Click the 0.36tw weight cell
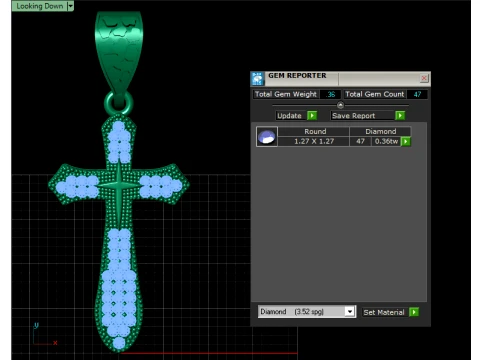The height and width of the screenshot is (360, 480). click(386, 141)
